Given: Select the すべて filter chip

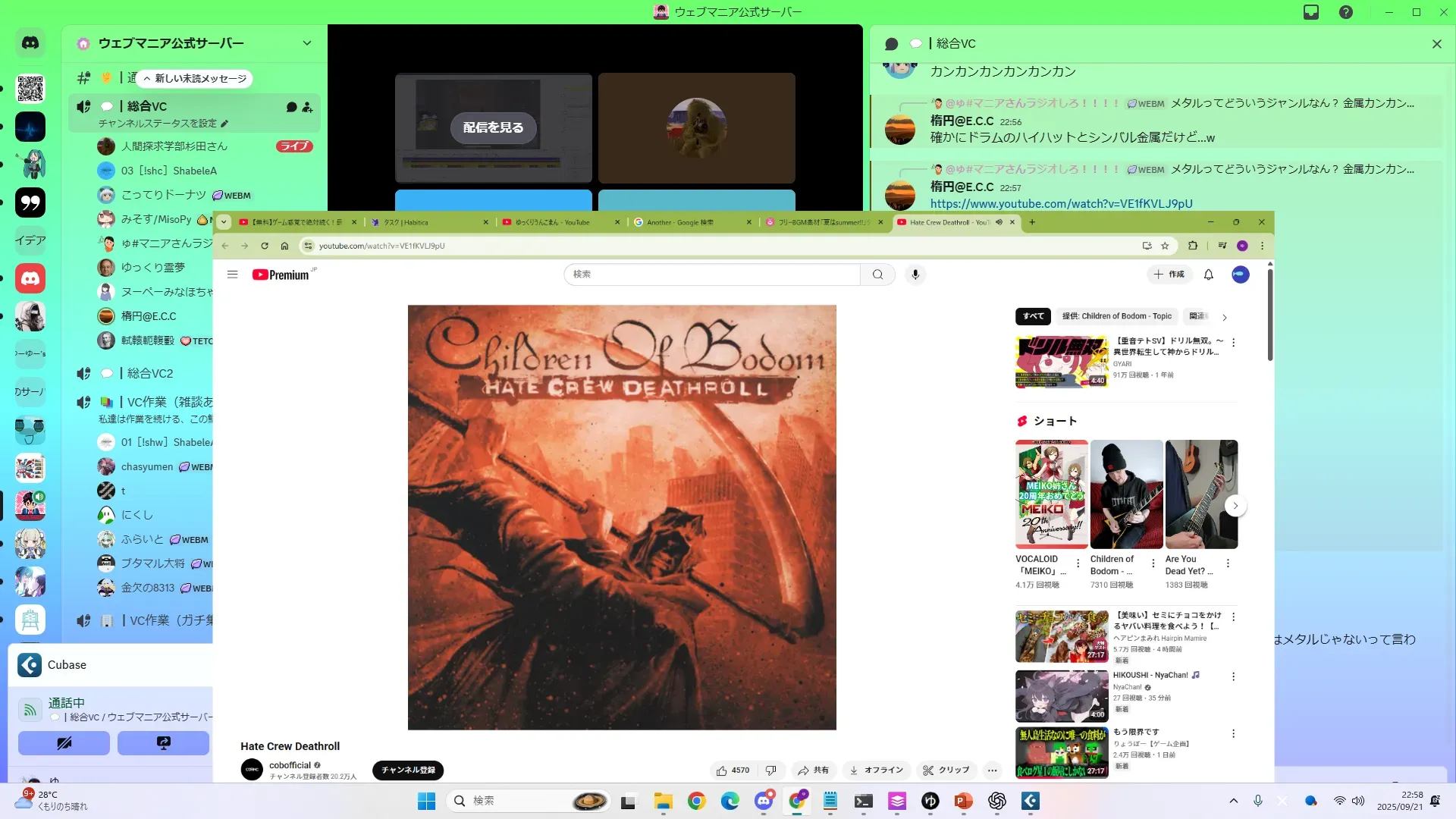Looking at the screenshot, I should point(1033,316).
